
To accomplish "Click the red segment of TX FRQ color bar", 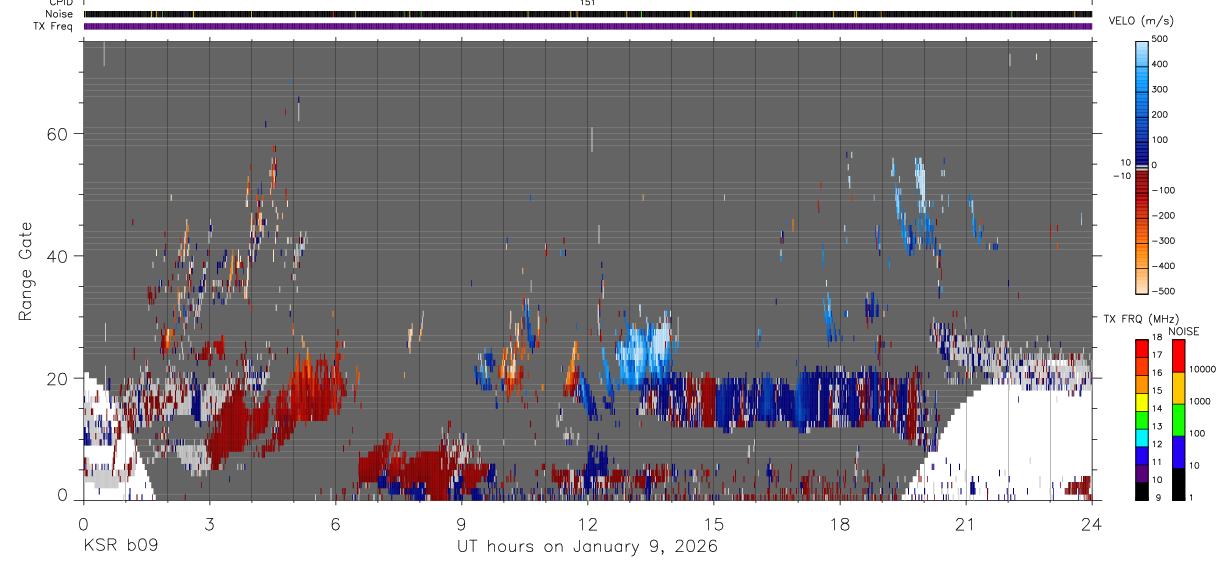I will click(1142, 347).
